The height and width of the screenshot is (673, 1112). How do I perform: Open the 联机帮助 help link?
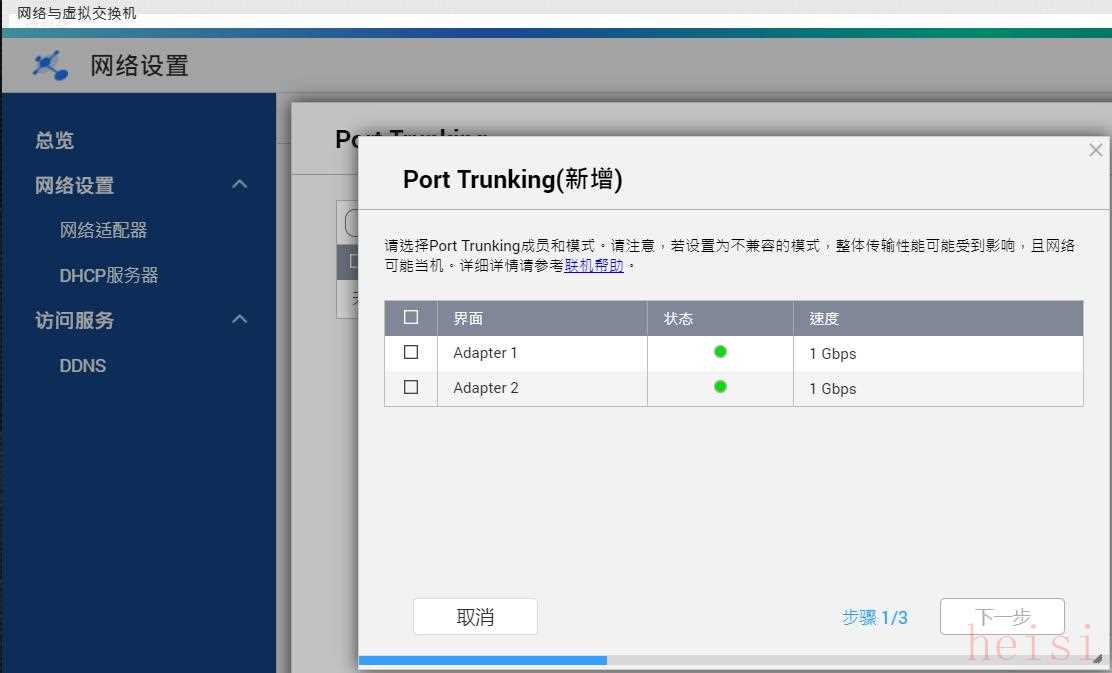point(594,266)
